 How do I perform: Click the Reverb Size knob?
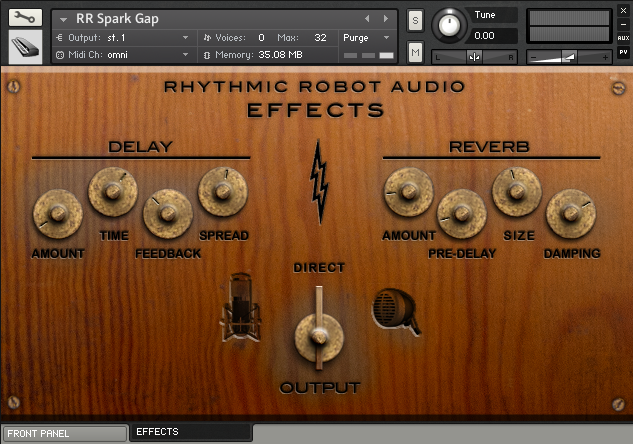pos(517,191)
